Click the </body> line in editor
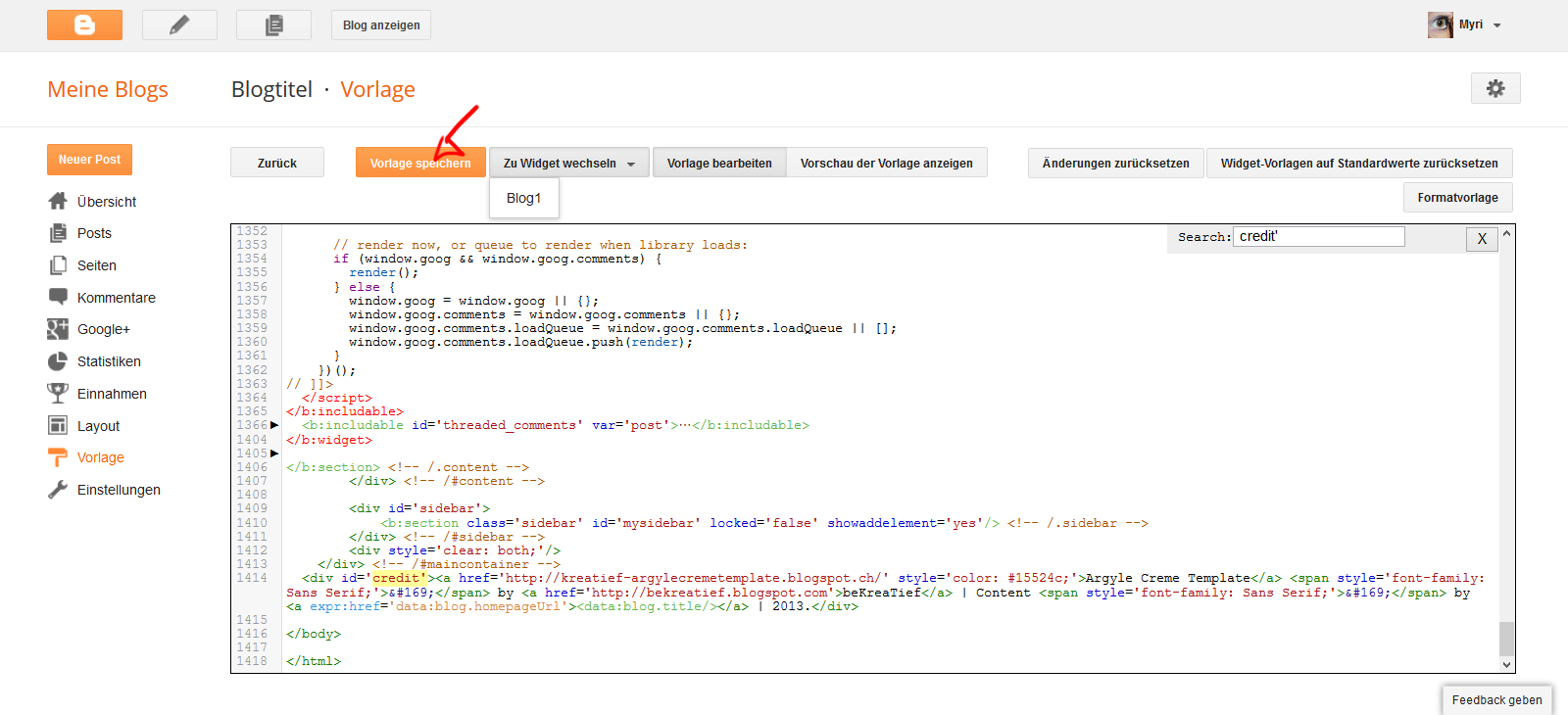The image size is (1568, 715). [x=314, y=634]
